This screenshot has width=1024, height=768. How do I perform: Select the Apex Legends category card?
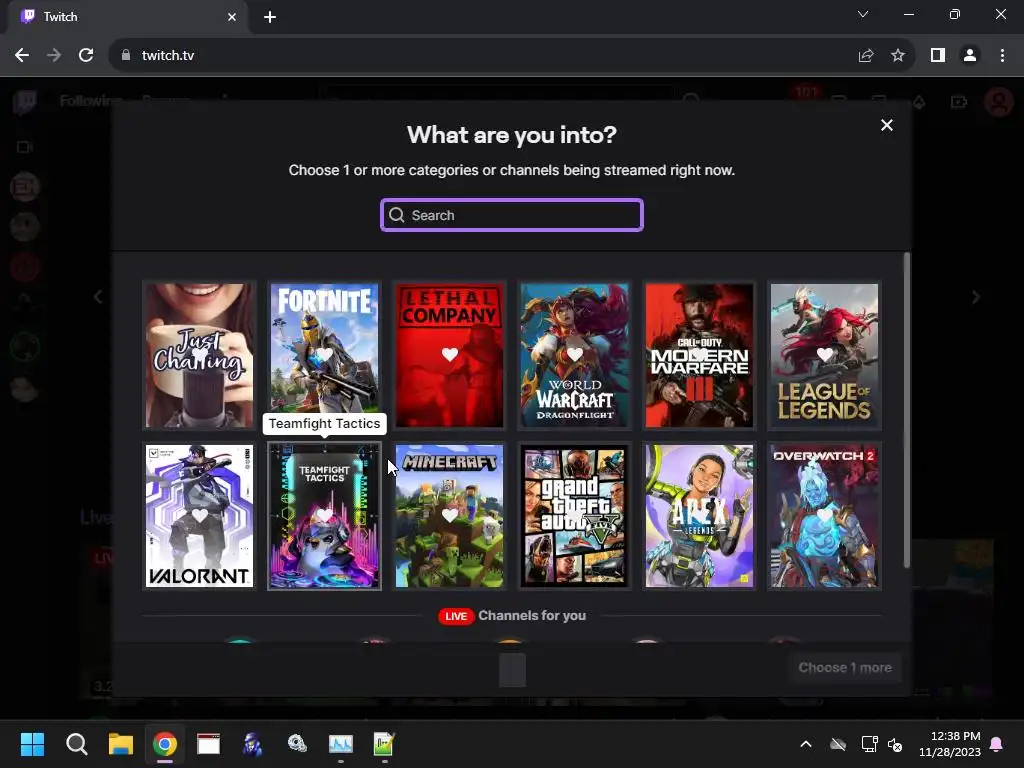[699, 516]
